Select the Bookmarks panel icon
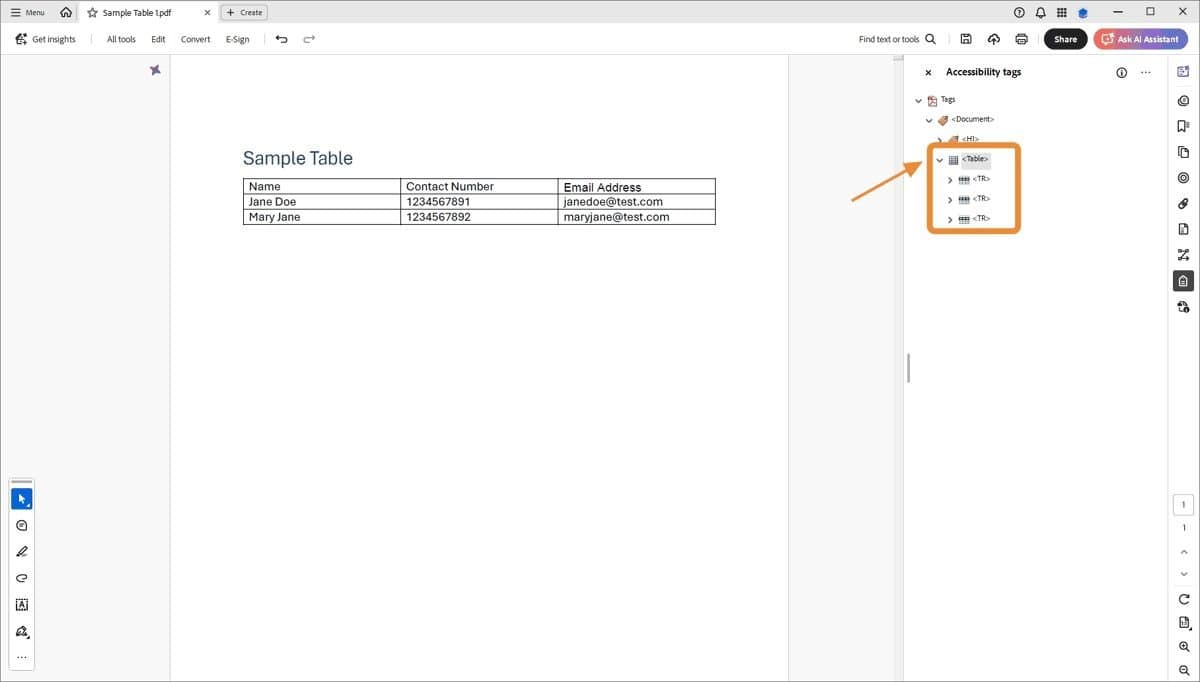 coord(1183,126)
